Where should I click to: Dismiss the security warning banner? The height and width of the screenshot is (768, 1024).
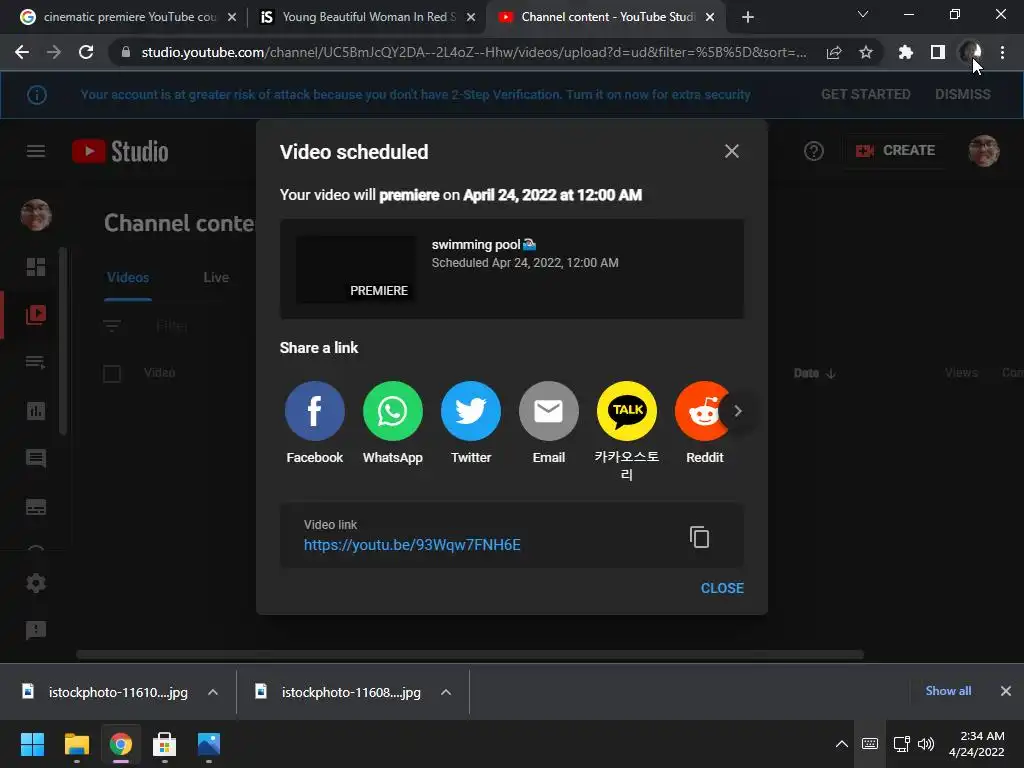point(963,95)
